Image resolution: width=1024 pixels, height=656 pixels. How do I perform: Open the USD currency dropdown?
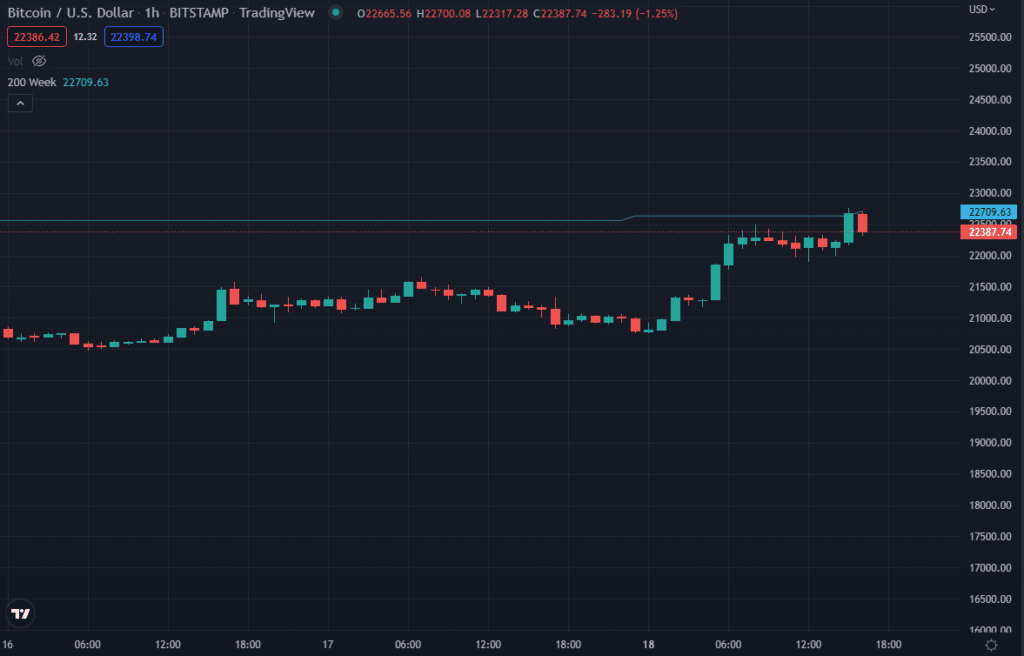[982, 10]
